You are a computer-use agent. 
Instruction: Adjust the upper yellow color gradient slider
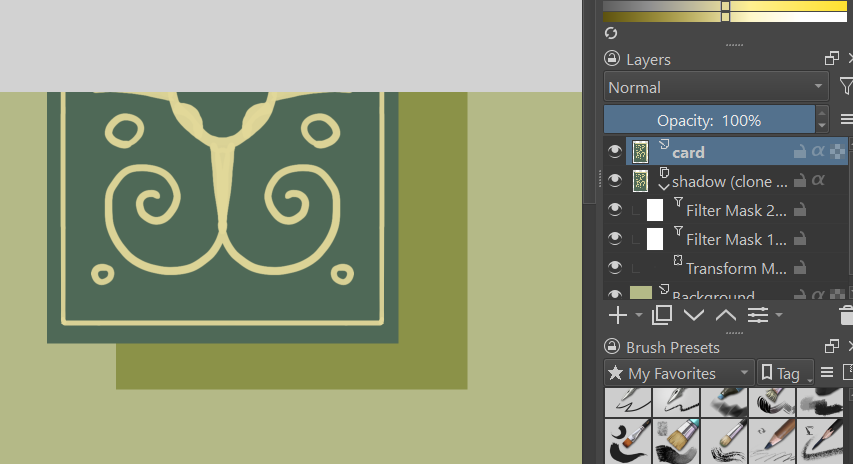(x=725, y=6)
